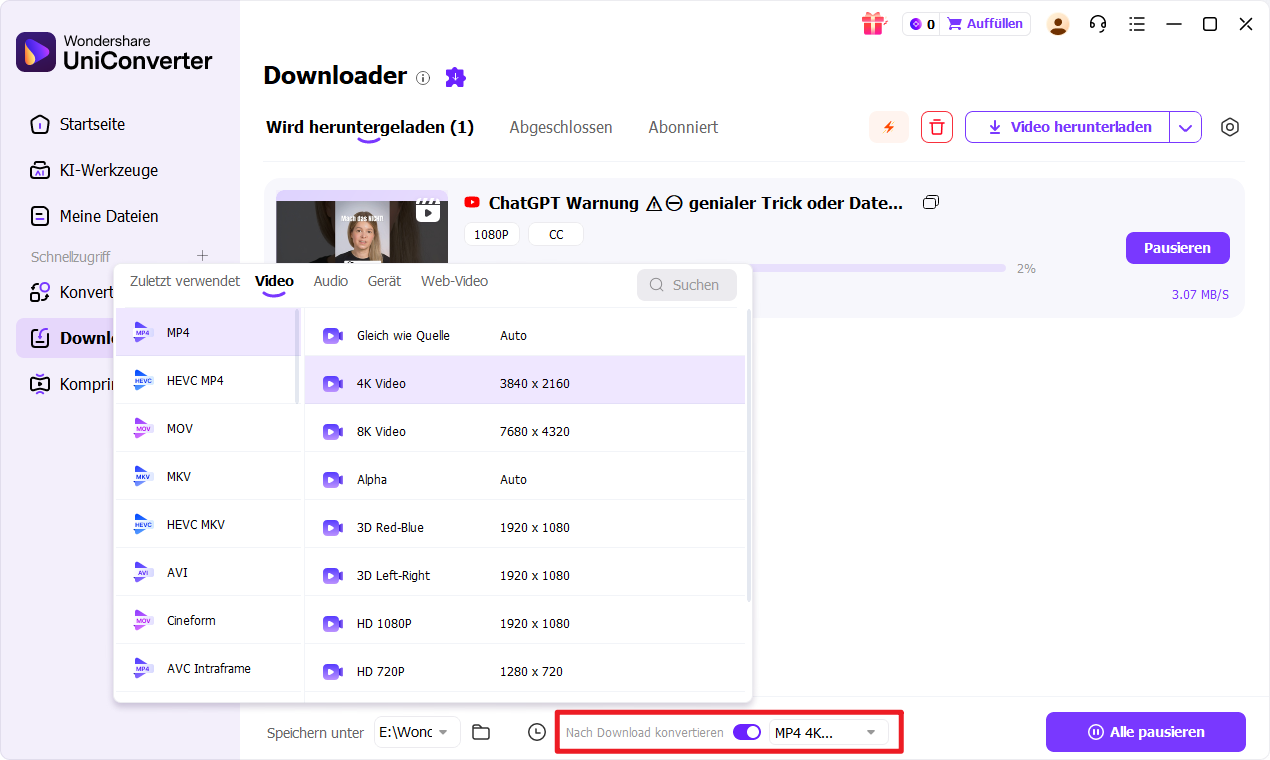Screen dimensions: 1270x760
Task: Switch to the Abgeschlossen tab
Action: pos(561,127)
